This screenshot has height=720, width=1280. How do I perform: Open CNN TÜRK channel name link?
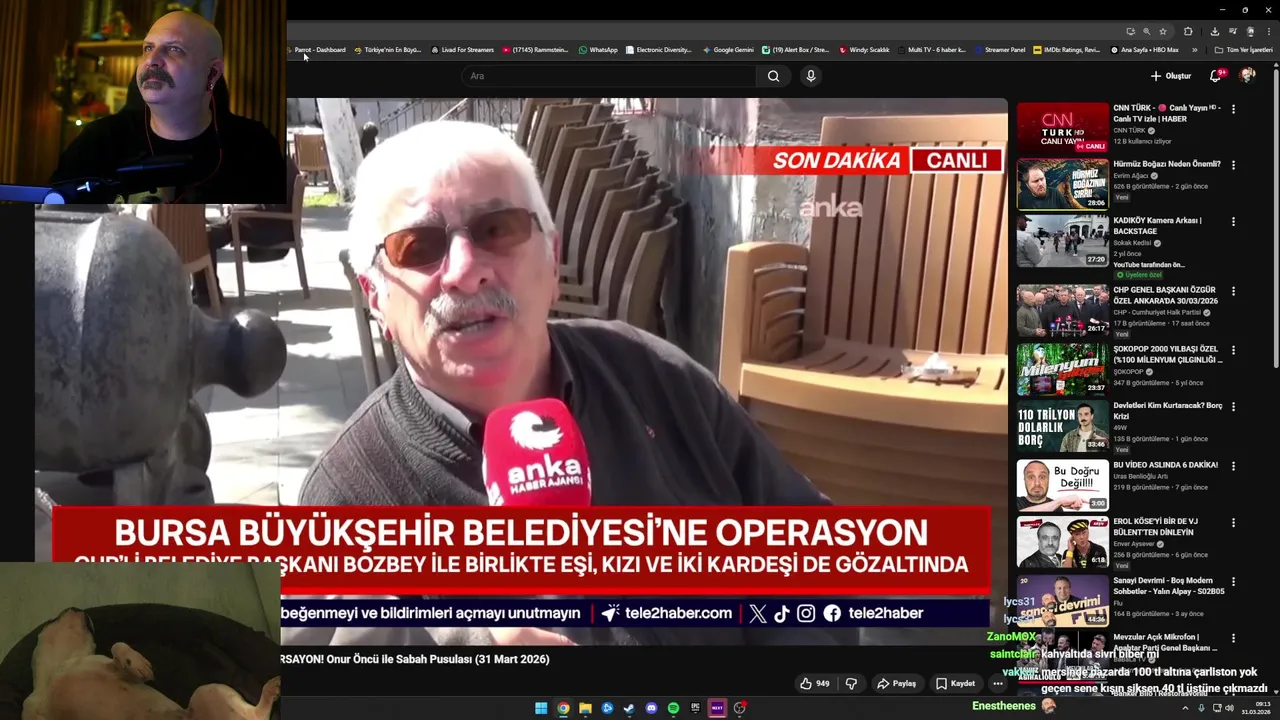tap(1129, 131)
